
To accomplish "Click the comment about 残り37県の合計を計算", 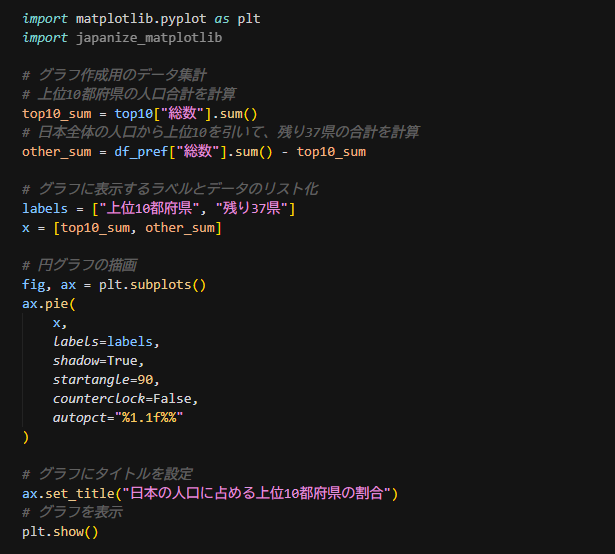I will point(221,132).
